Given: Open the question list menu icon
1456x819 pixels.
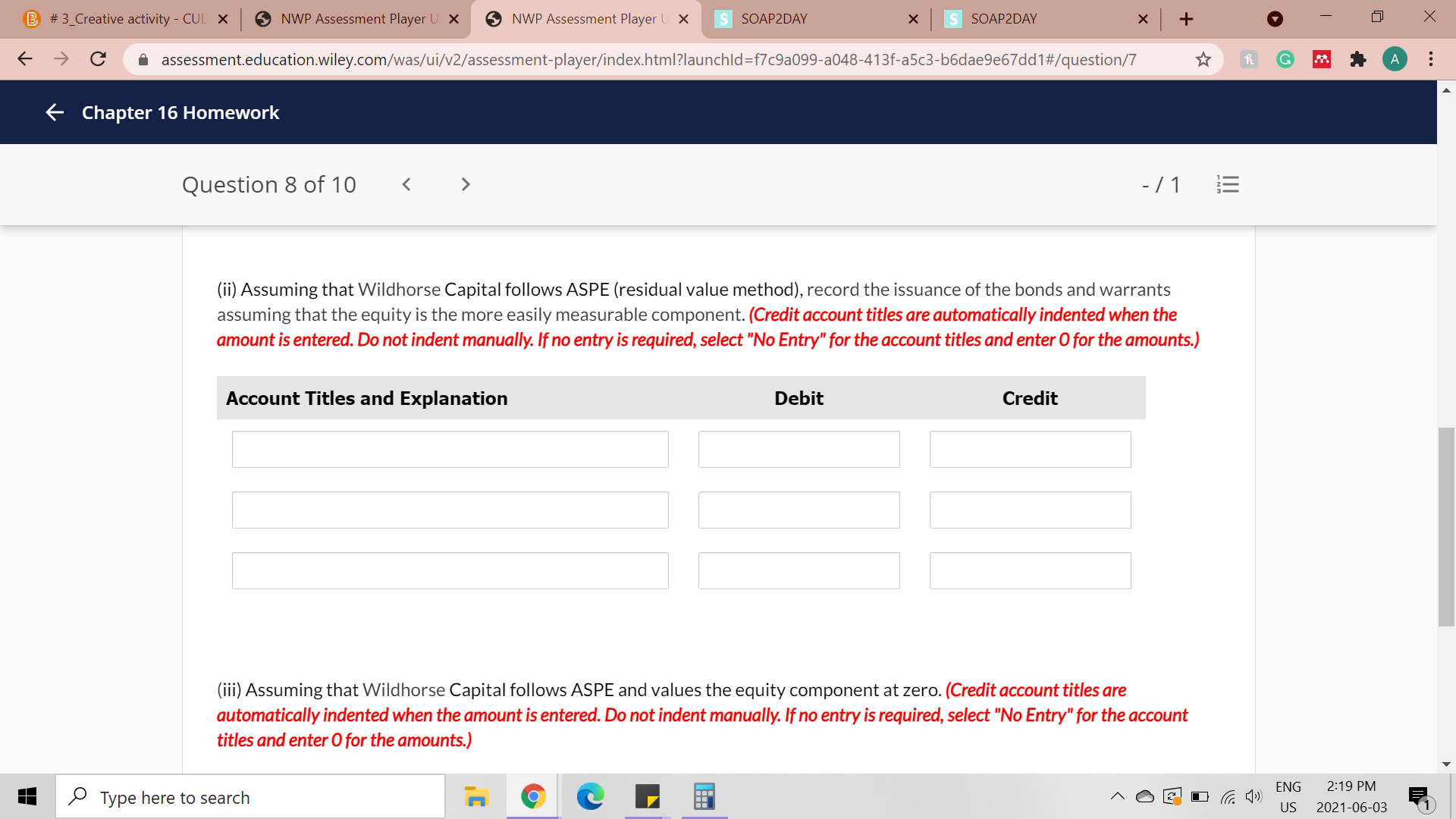Looking at the screenshot, I should tap(1228, 184).
